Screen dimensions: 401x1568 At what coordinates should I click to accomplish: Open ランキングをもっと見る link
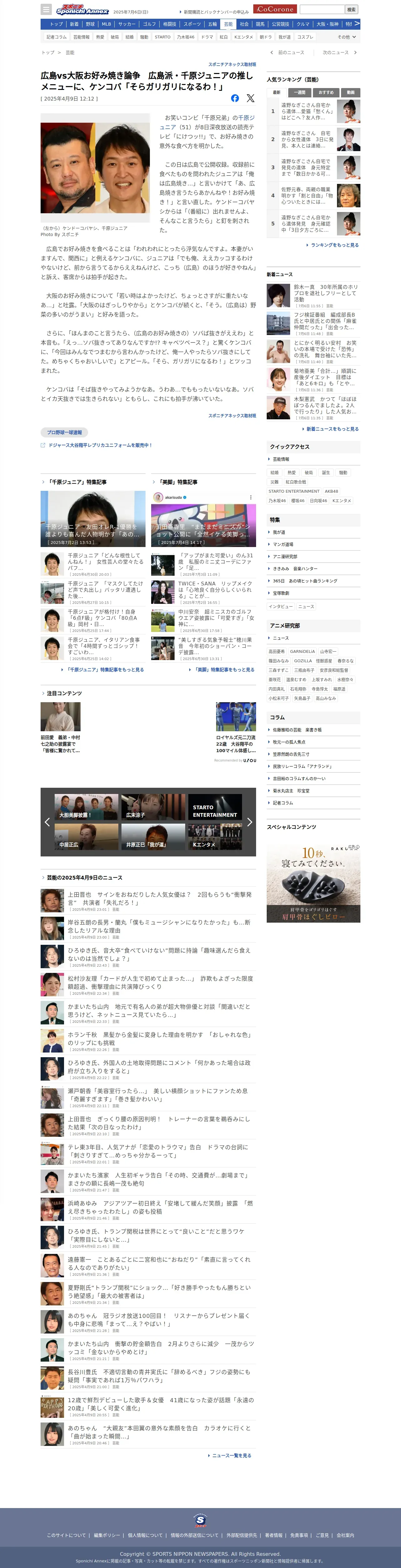coord(334,245)
